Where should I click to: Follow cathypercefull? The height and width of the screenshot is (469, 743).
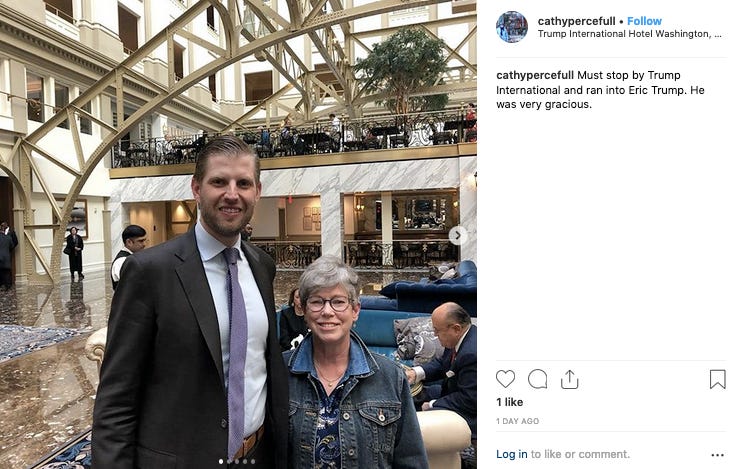click(x=644, y=21)
